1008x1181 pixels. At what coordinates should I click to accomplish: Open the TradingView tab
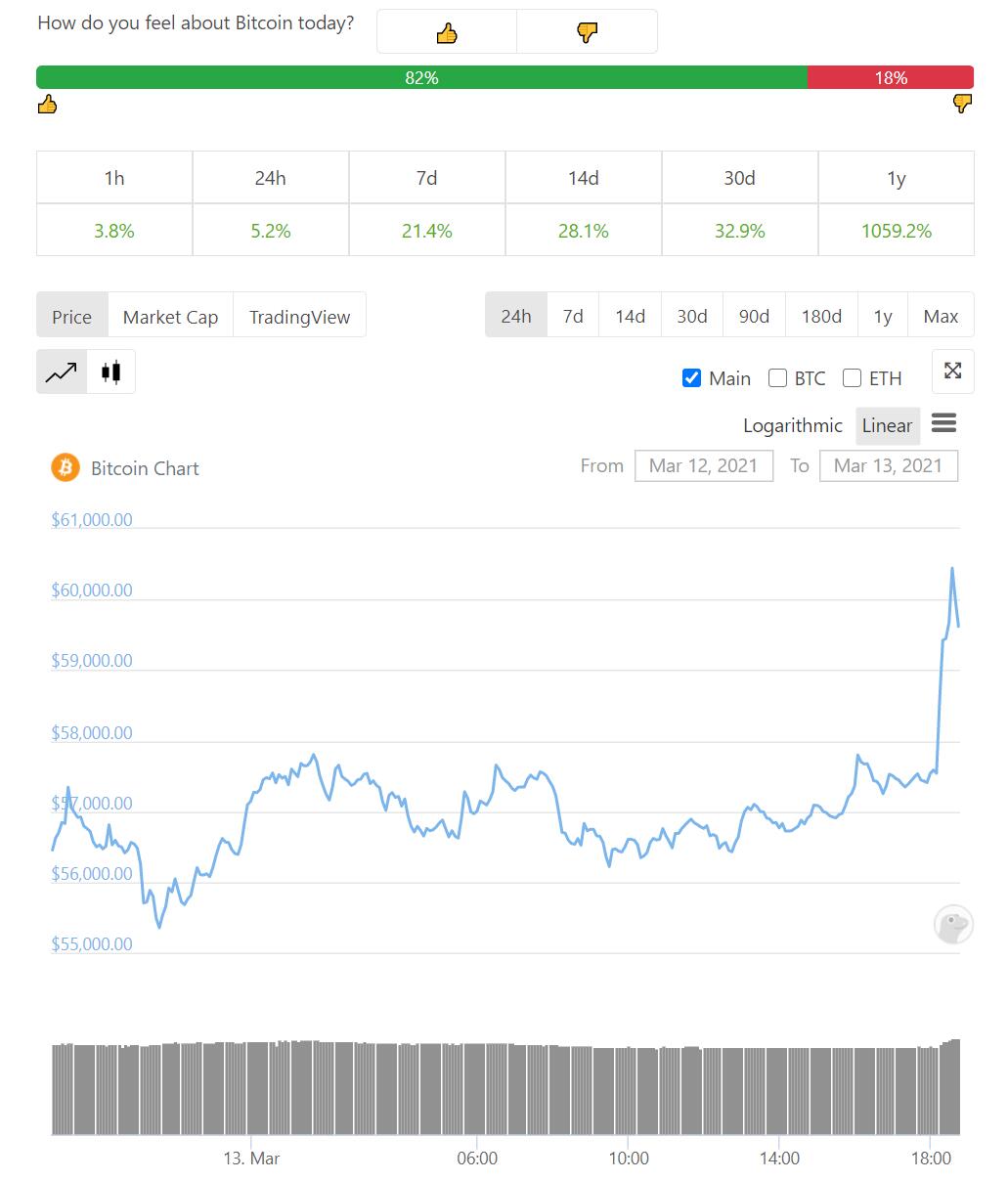pyautogui.click(x=299, y=317)
